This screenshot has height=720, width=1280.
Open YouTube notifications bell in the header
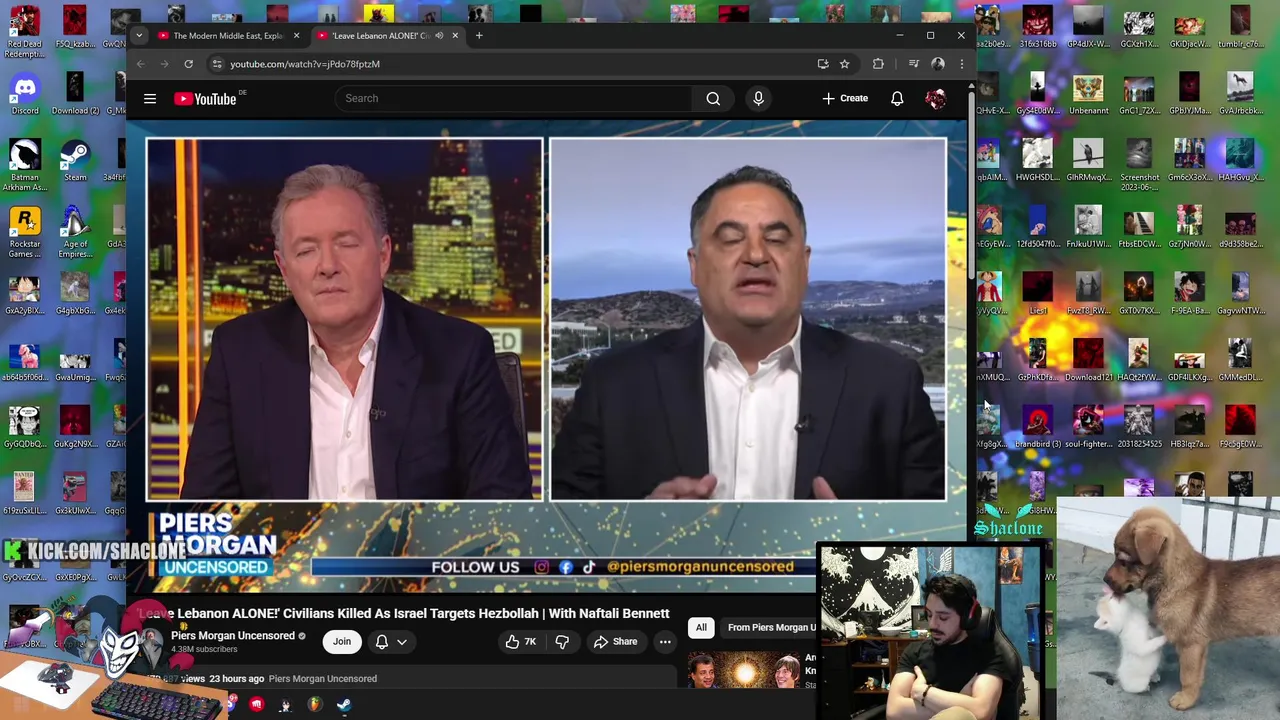[x=897, y=98]
